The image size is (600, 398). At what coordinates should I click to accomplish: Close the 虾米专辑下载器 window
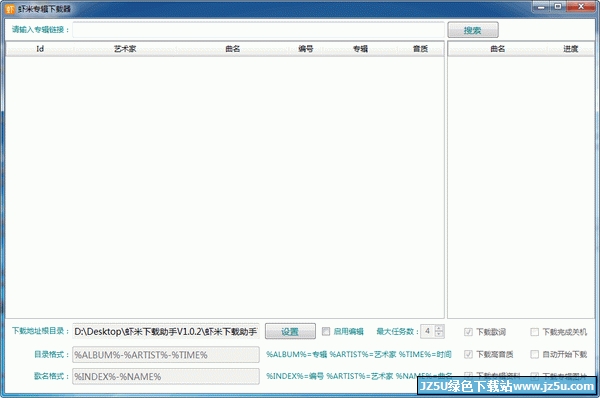click(580, 7)
